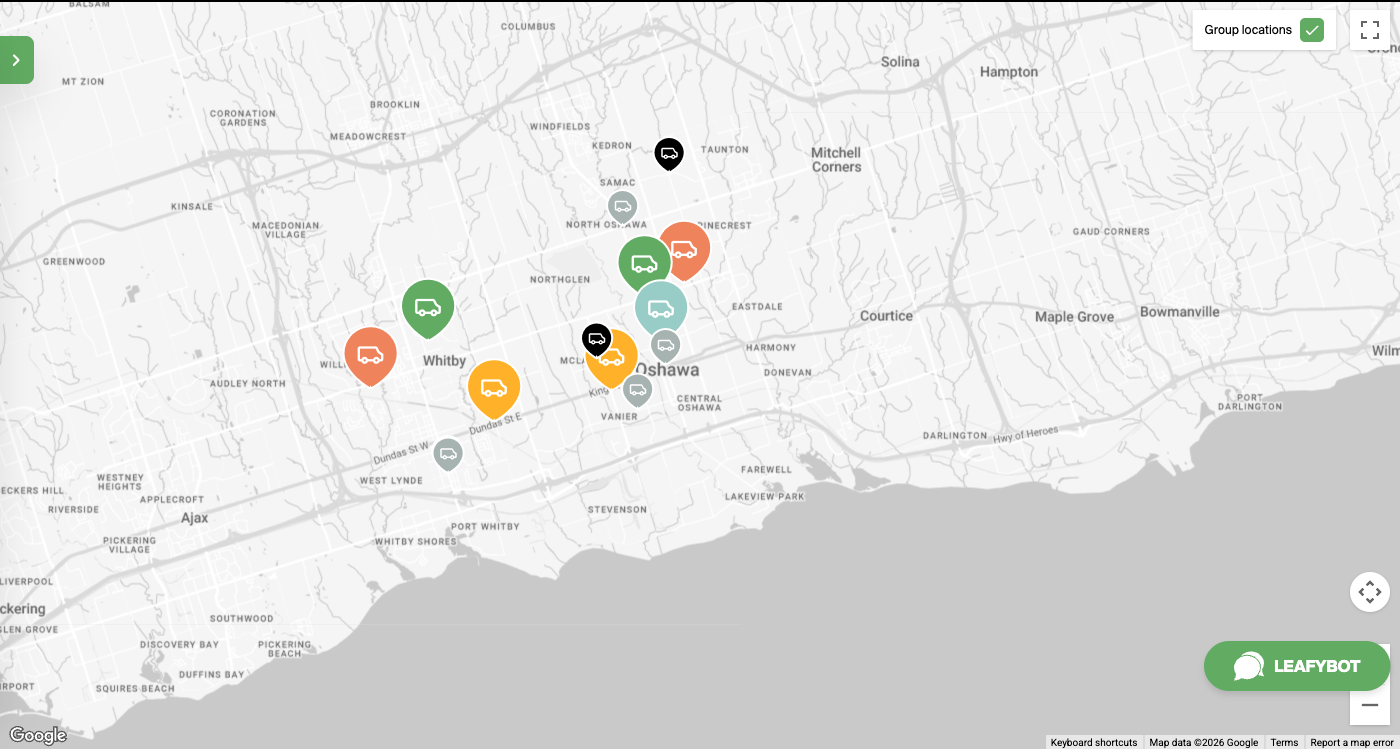Expand the left sidebar panel
Viewport: 1400px width, 749px height.
pos(16,59)
